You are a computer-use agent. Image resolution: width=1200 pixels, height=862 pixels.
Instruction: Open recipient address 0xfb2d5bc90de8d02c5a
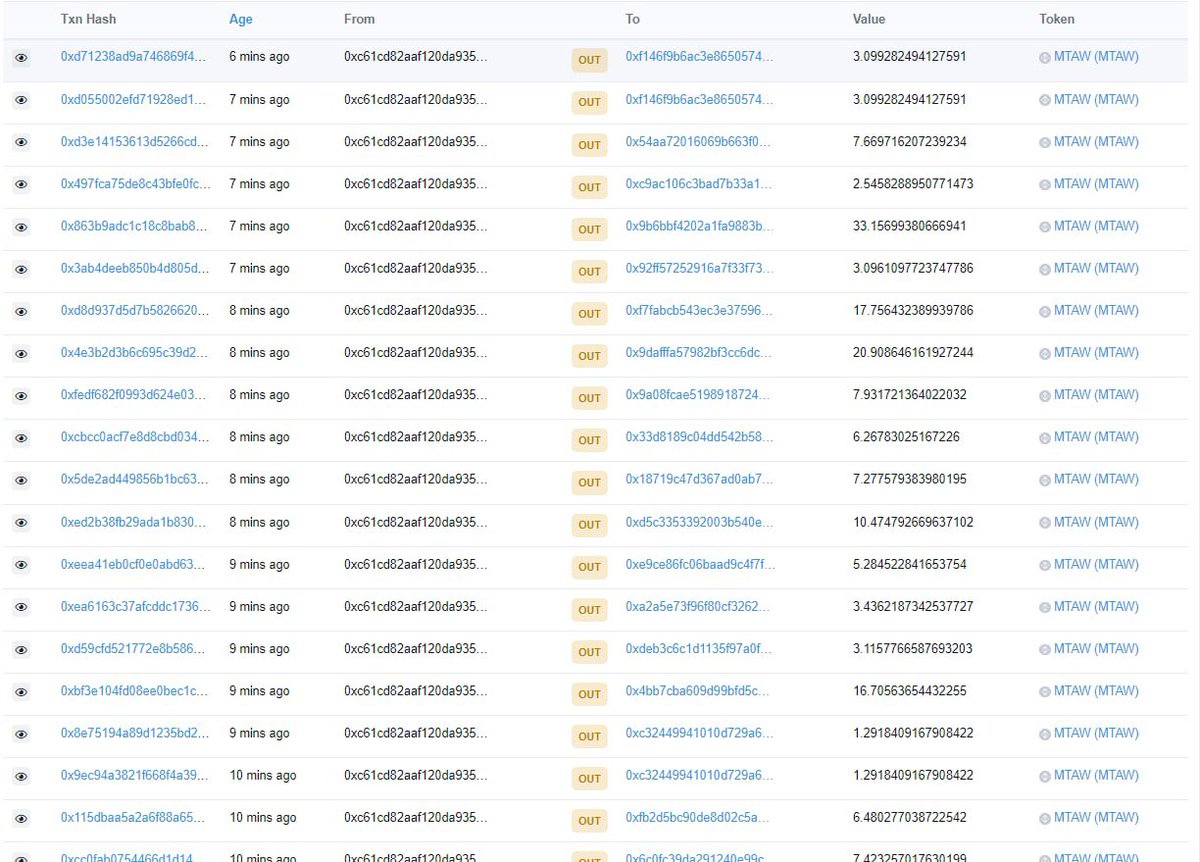click(x=699, y=818)
